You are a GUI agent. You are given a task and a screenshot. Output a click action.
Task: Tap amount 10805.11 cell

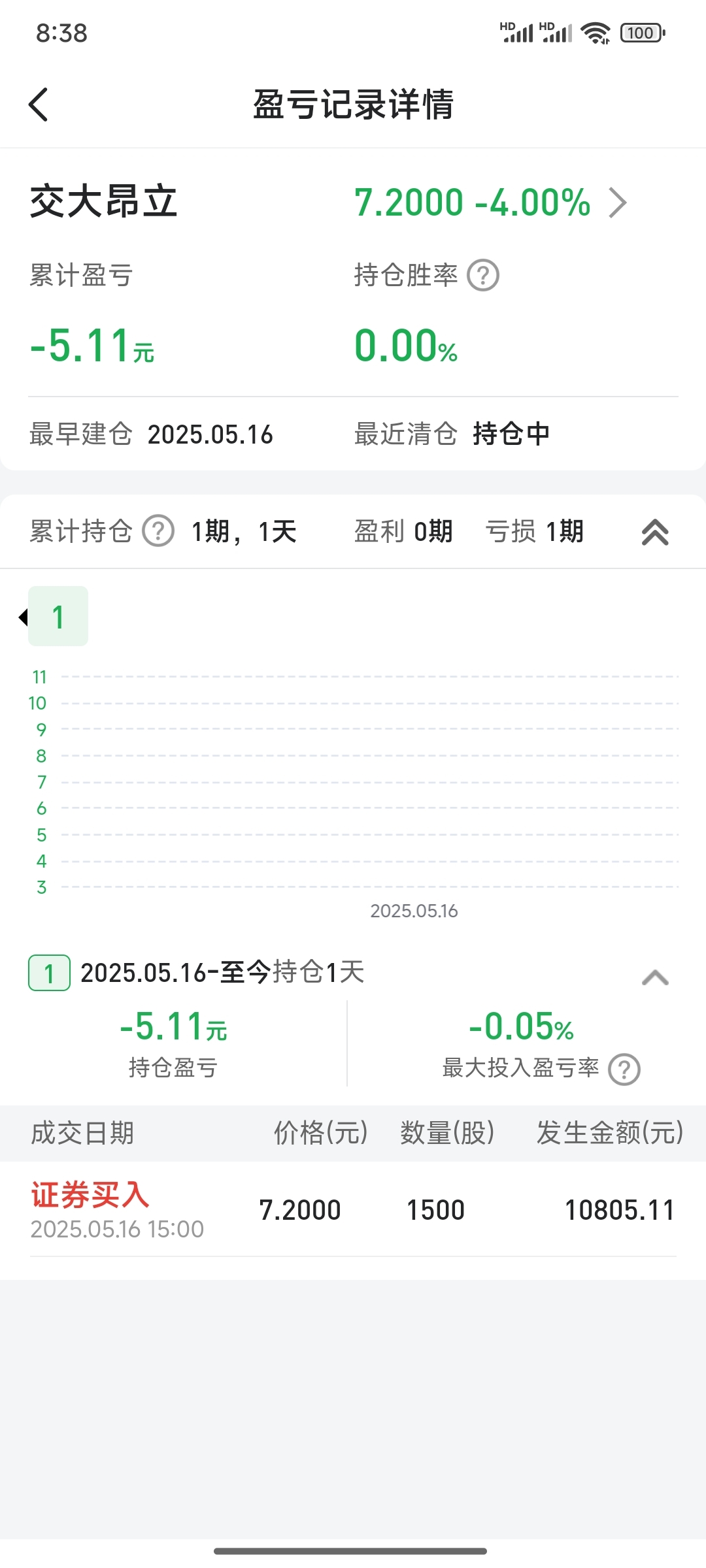coord(619,1210)
